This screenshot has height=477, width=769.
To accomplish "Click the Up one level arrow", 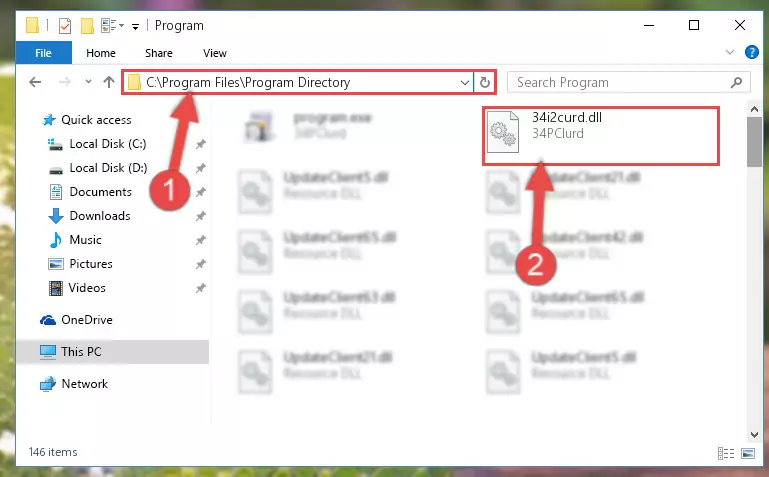I will [x=109, y=82].
